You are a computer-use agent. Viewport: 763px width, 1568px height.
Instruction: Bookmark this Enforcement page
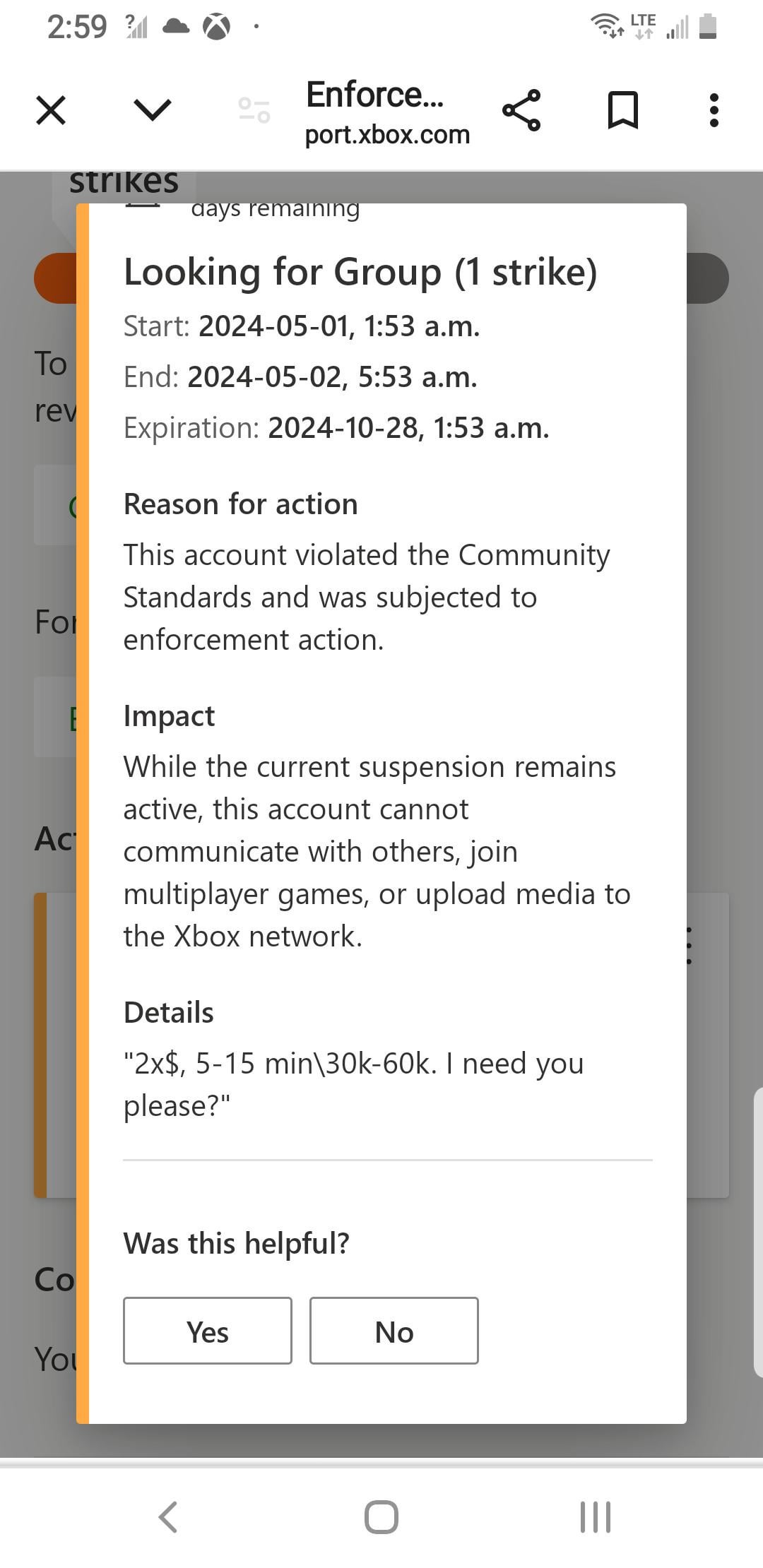point(622,110)
